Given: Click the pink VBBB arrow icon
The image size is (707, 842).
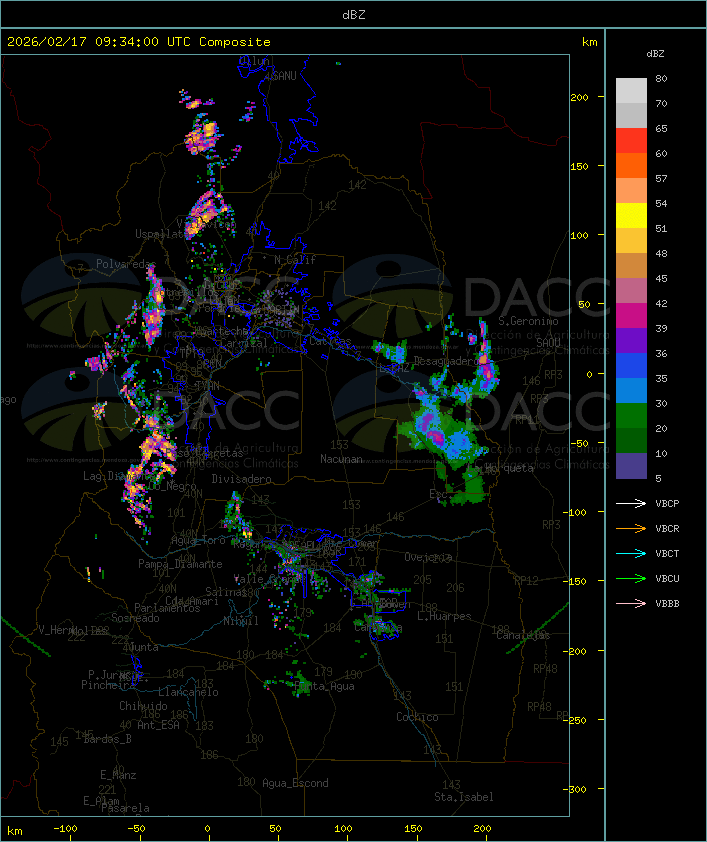Looking at the screenshot, I should click(631, 603).
